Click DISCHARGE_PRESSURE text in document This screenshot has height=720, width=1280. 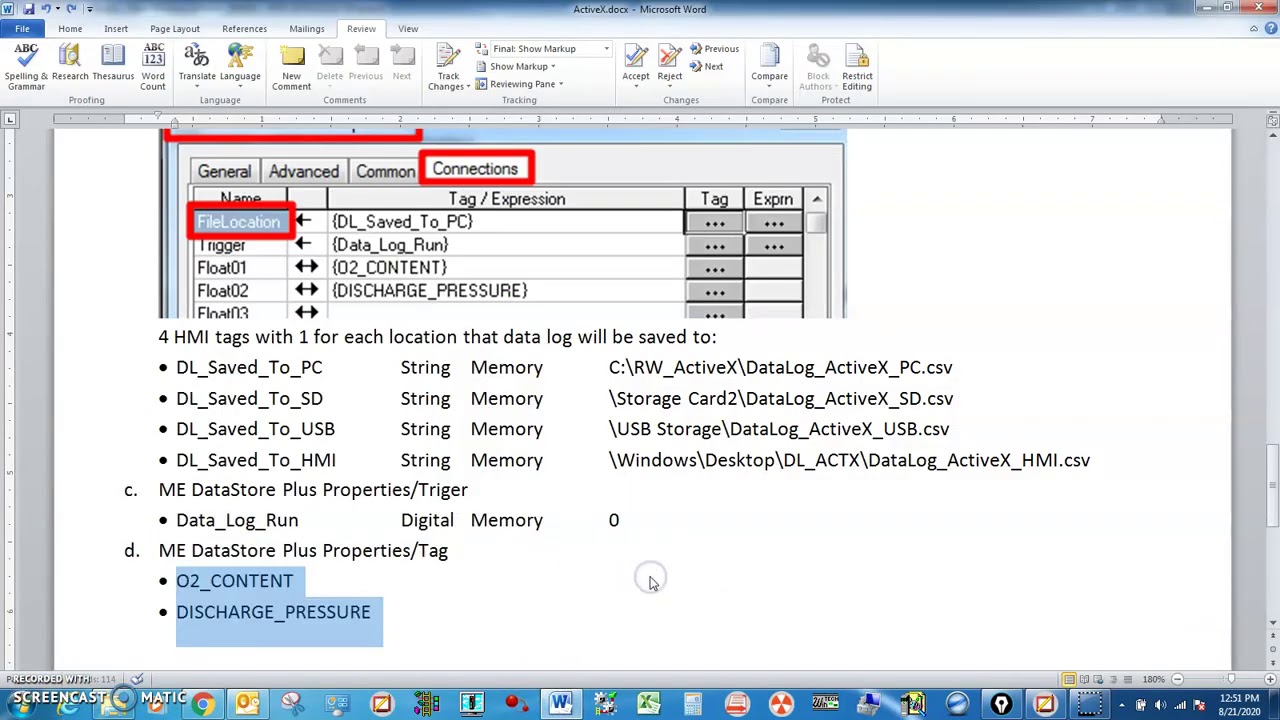pos(273,612)
